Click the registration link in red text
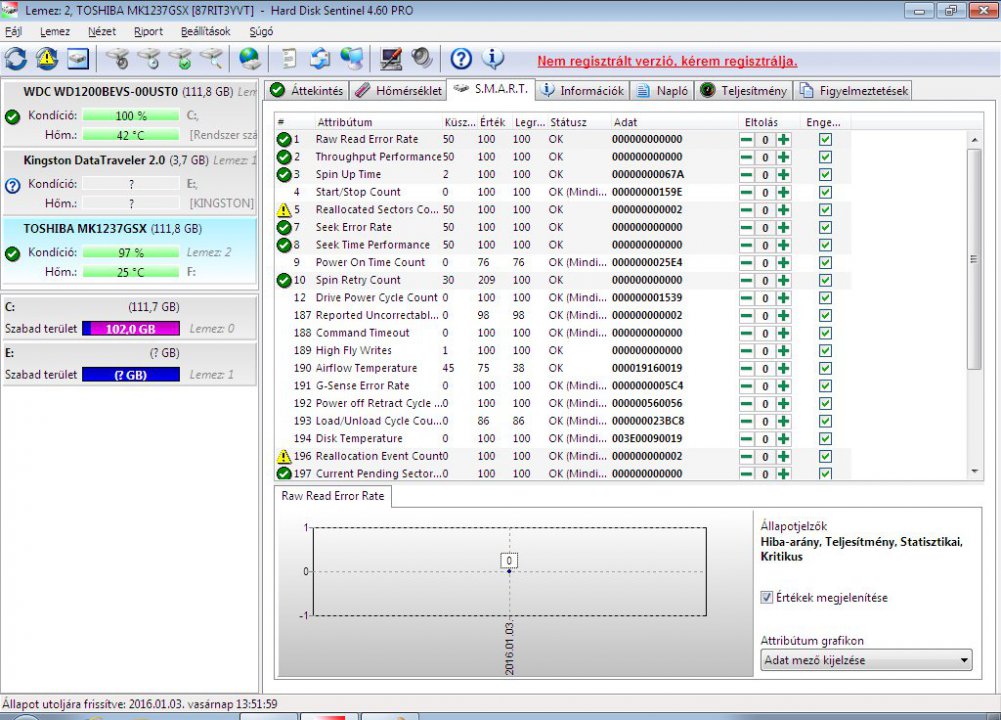Image resolution: width=1001 pixels, height=720 pixels. 667,61
